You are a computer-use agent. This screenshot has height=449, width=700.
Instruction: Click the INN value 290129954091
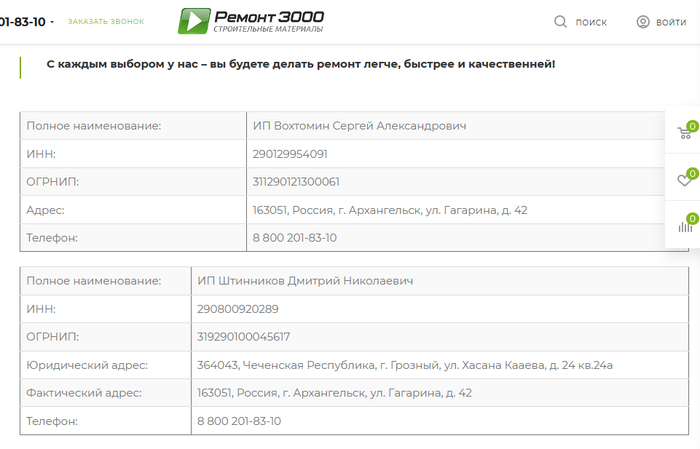290,154
